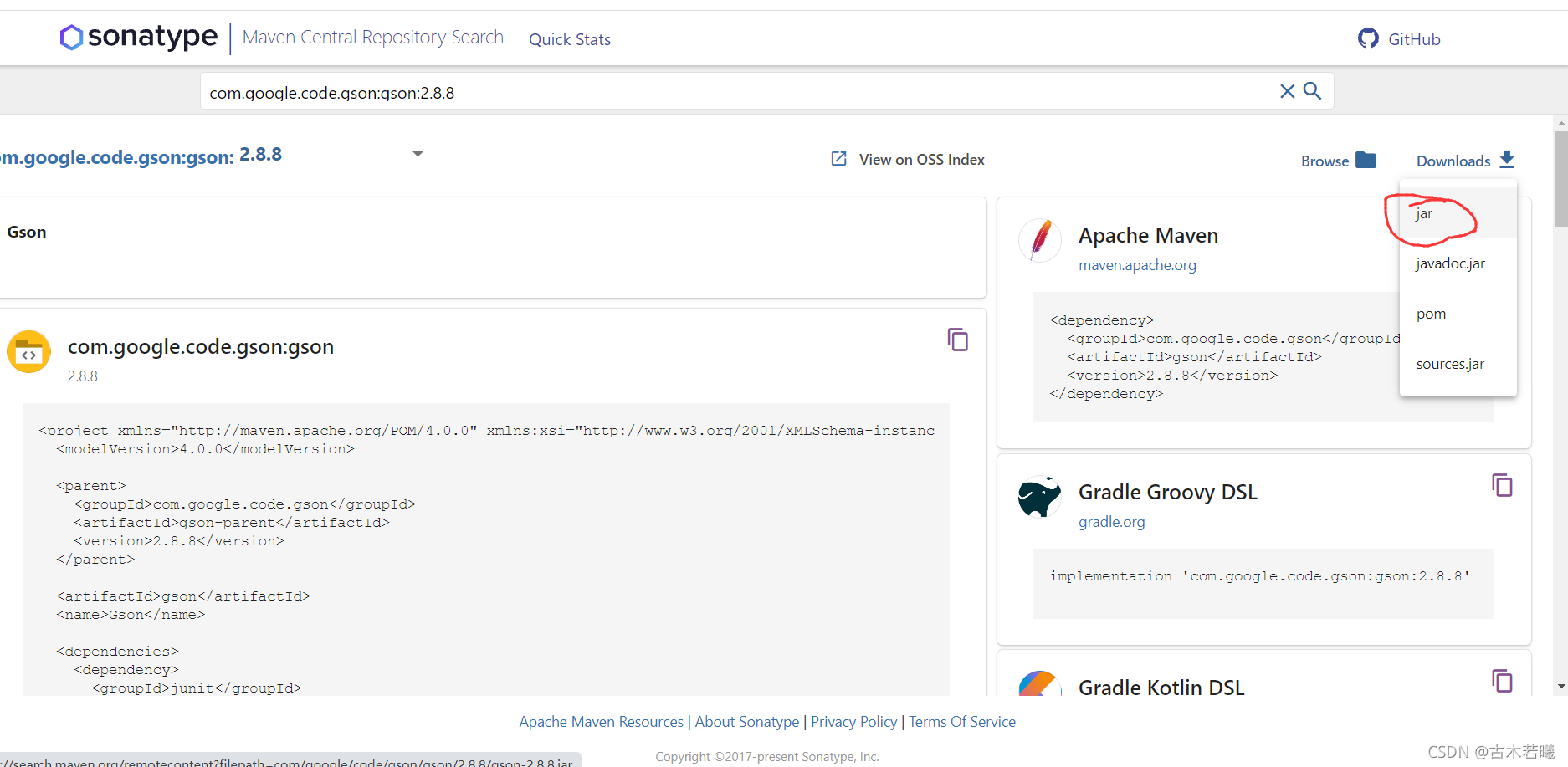Visit the maven.apache.org link
1568x767 pixels.
coord(1137,264)
